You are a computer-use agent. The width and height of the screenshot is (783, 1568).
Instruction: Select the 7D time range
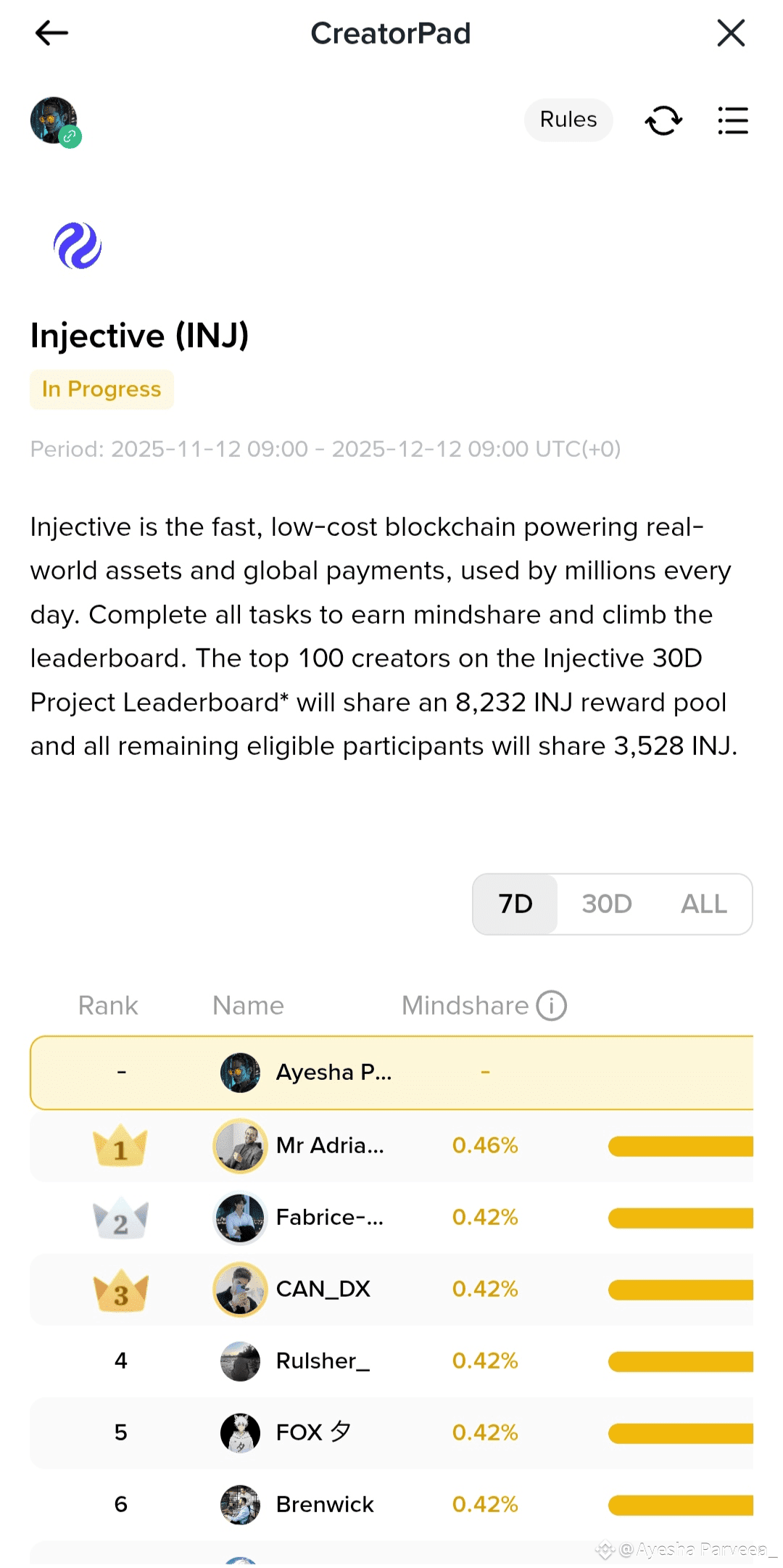515,904
